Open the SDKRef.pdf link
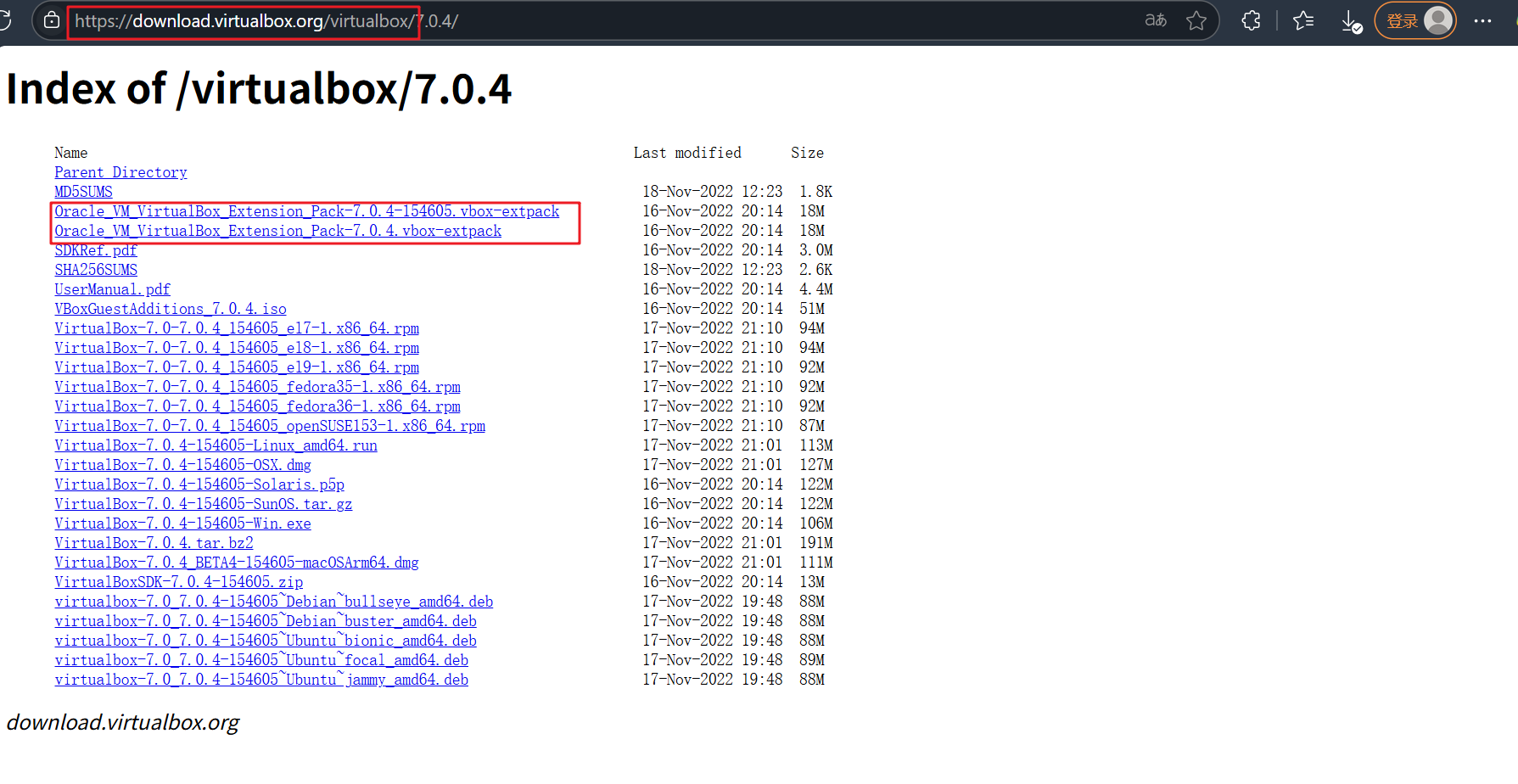This screenshot has height=784, width=1518. (95, 250)
